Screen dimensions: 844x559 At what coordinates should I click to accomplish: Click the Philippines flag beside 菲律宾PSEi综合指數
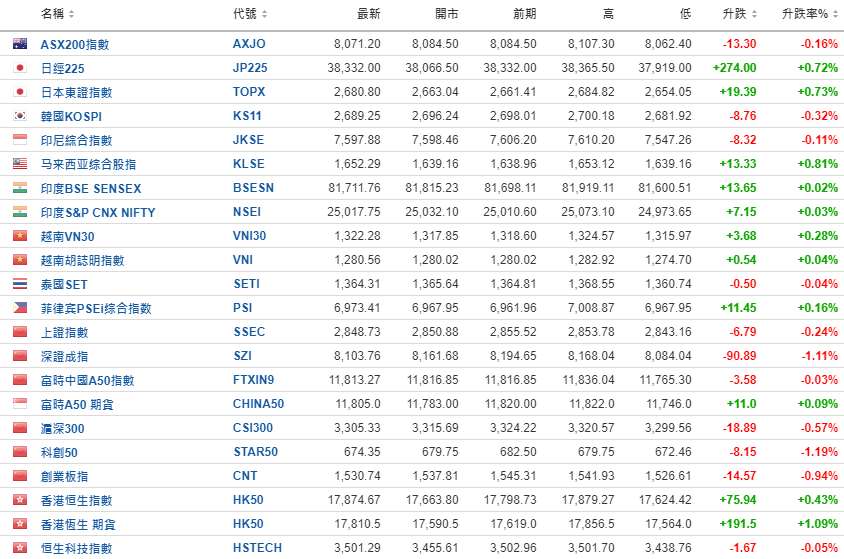pyautogui.click(x=19, y=308)
